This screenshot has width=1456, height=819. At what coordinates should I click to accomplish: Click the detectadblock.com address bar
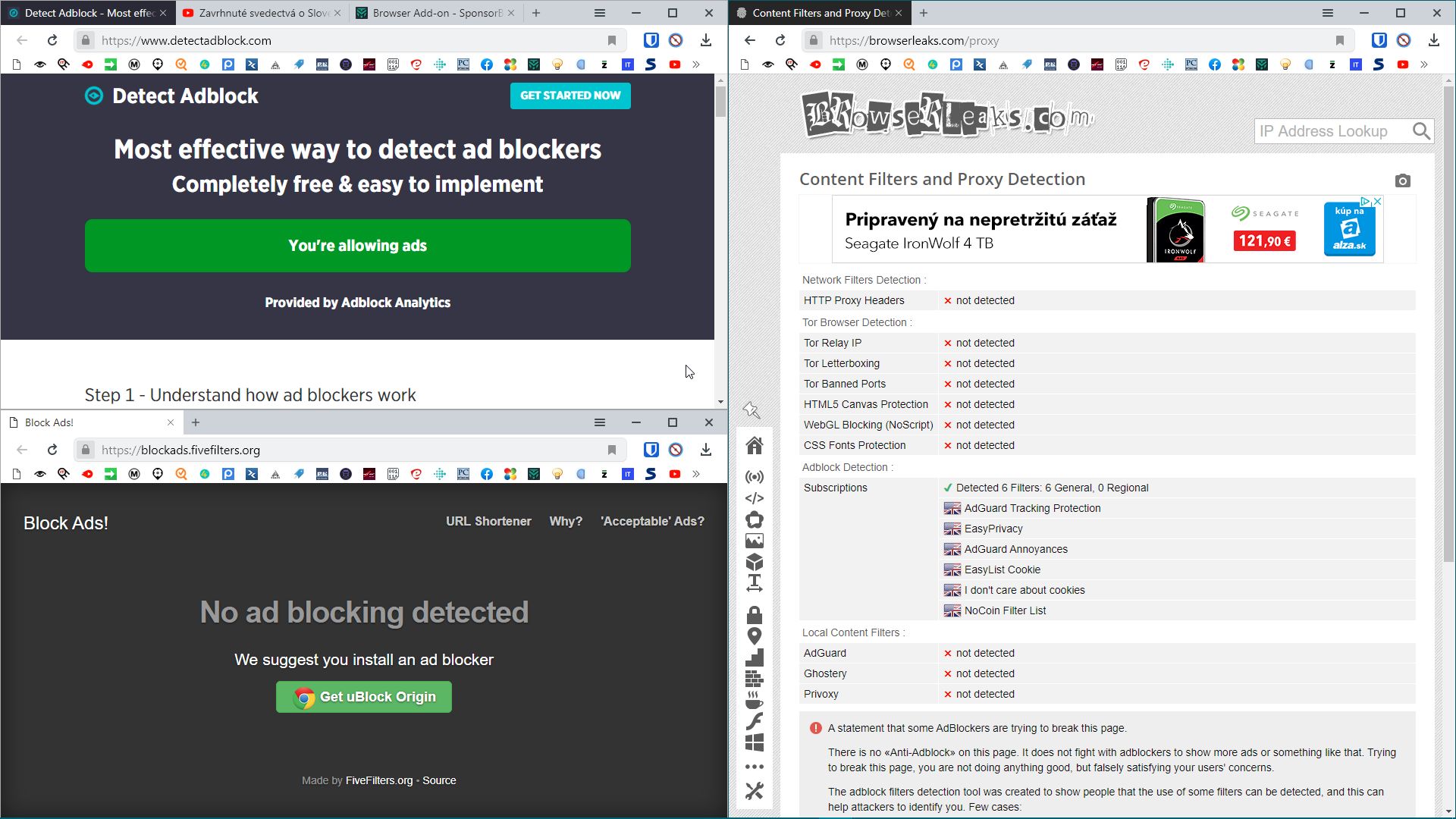[x=350, y=41]
